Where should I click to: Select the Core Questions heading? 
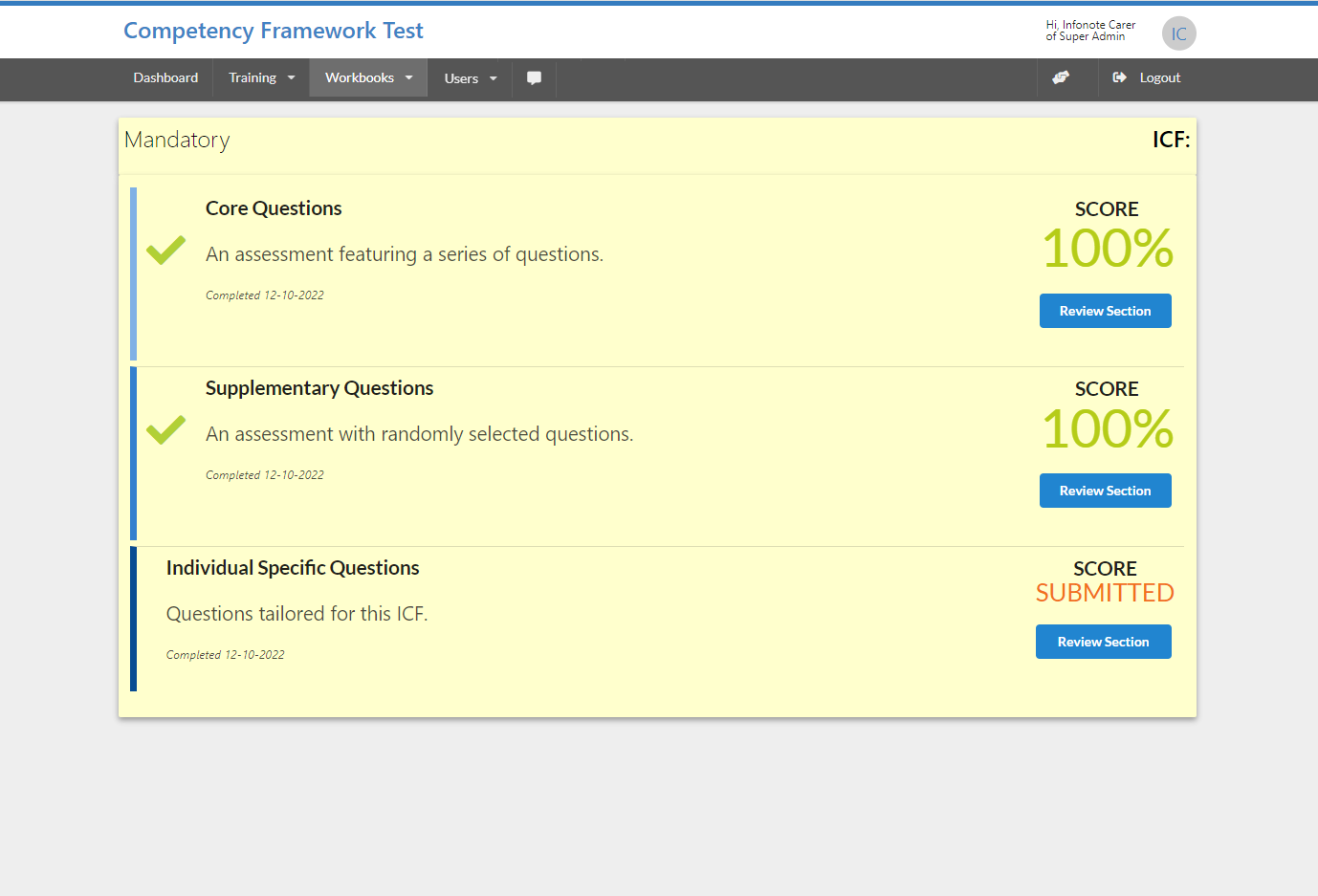click(274, 208)
